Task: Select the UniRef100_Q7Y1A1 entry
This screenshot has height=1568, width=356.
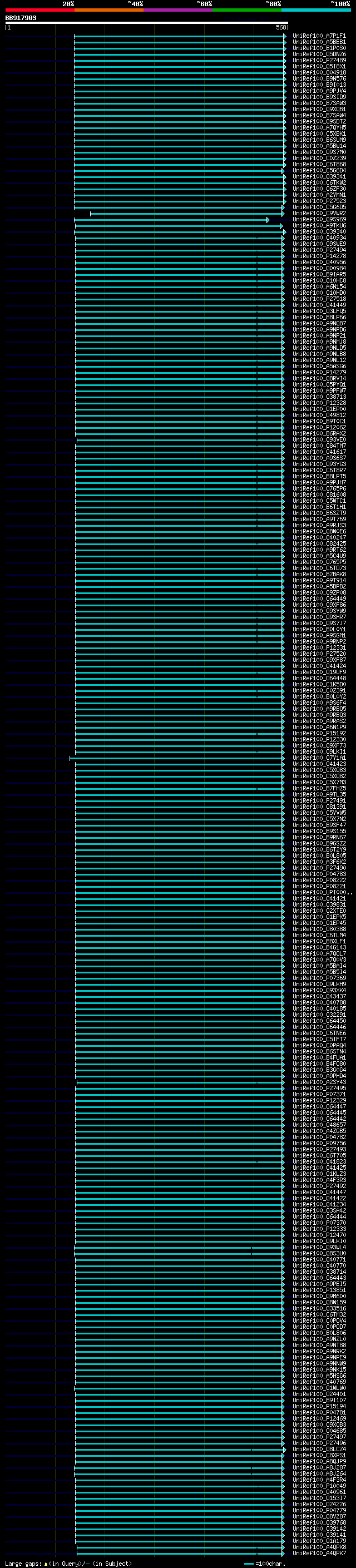Action: (x=319, y=758)
